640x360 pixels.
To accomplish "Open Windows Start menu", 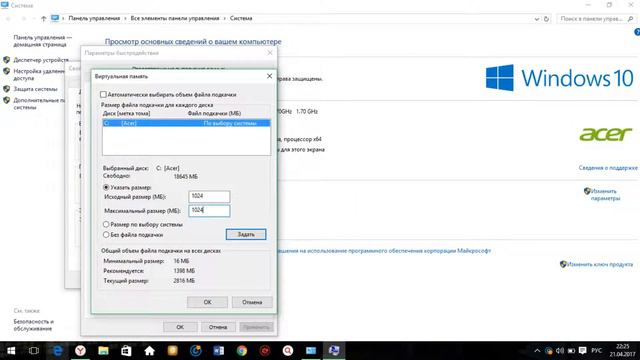I will tap(11, 351).
